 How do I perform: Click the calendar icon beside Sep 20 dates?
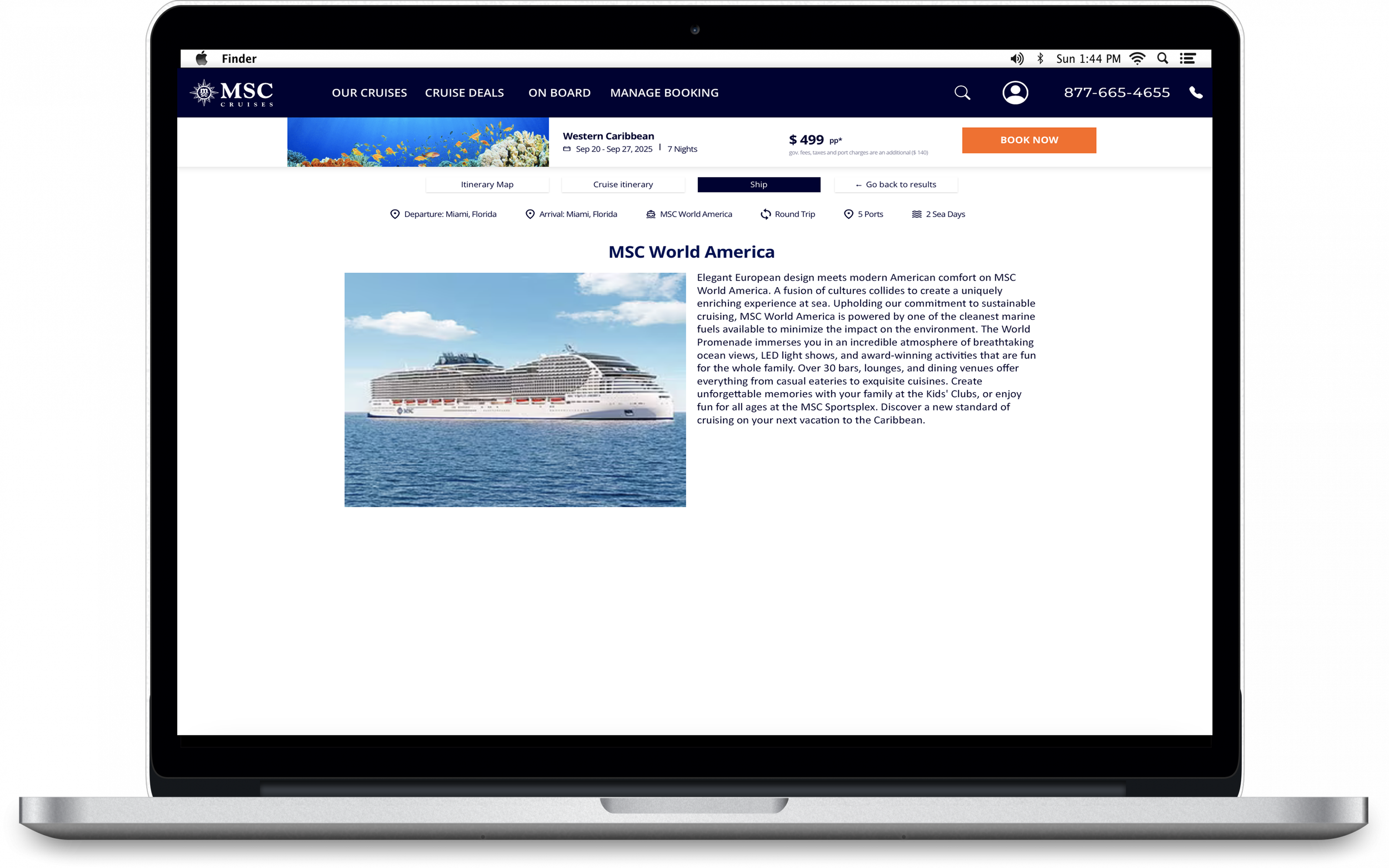pyautogui.click(x=566, y=149)
